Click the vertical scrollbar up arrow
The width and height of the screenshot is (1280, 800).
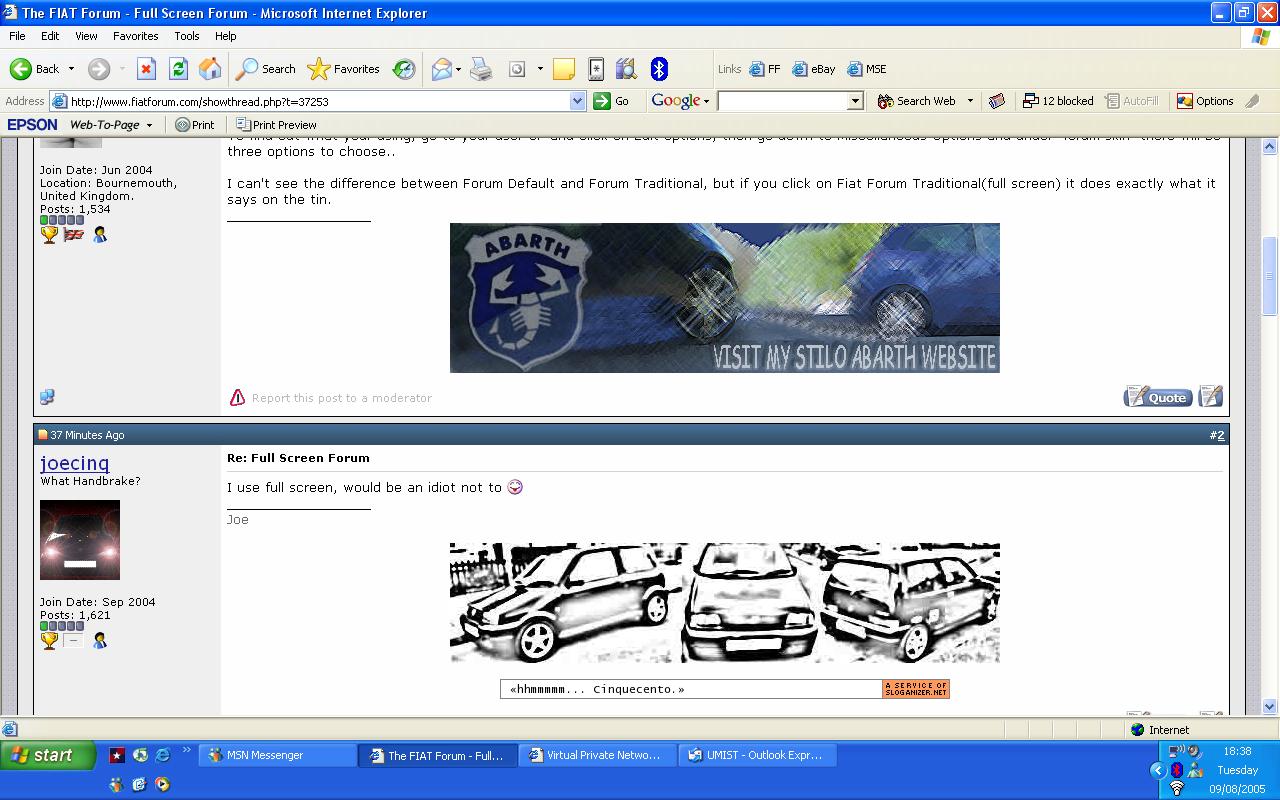pyautogui.click(x=1270, y=146)
